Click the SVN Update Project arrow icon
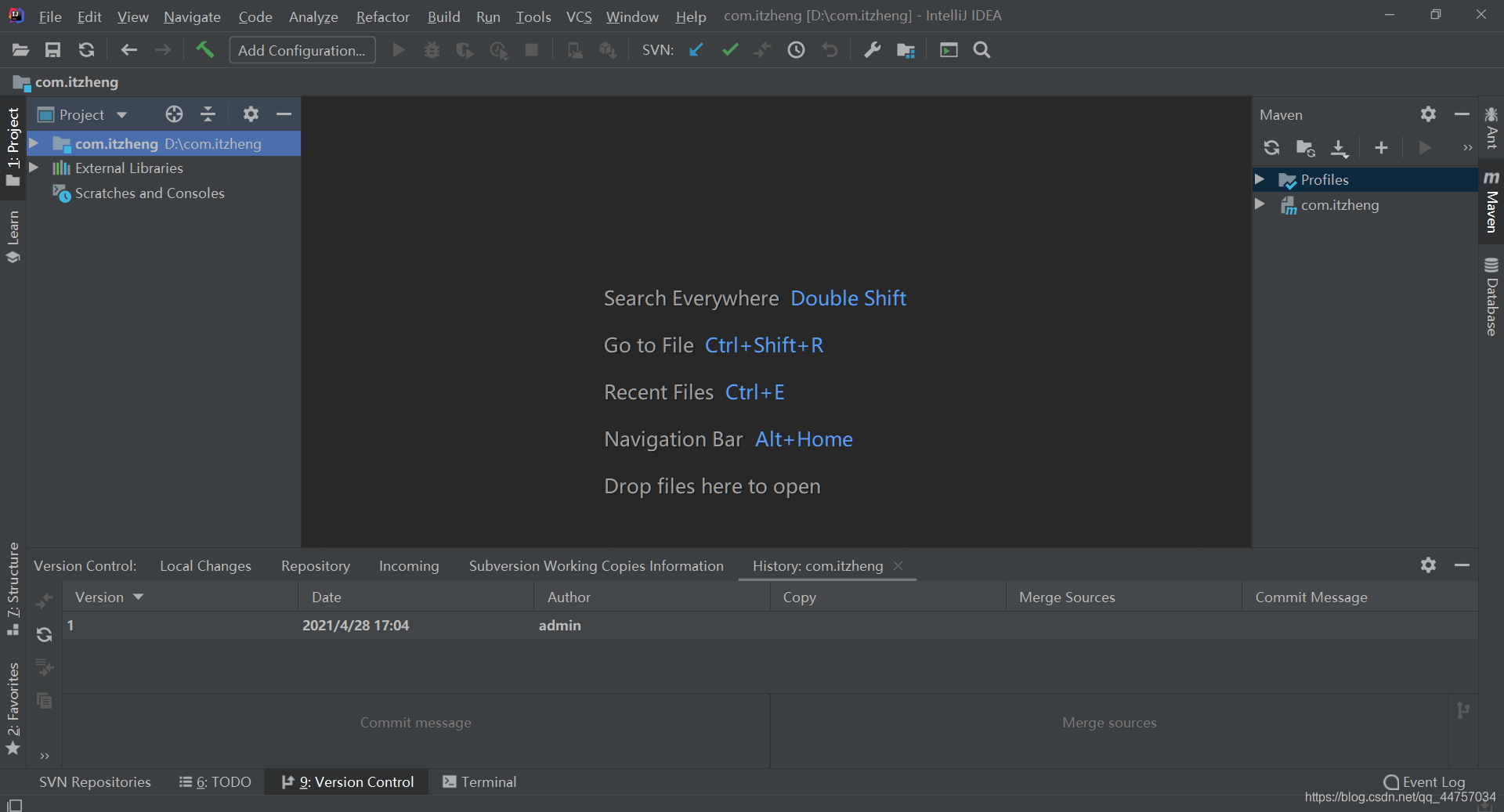This screenshot has height=812, width=1504. tap(696, 50)
